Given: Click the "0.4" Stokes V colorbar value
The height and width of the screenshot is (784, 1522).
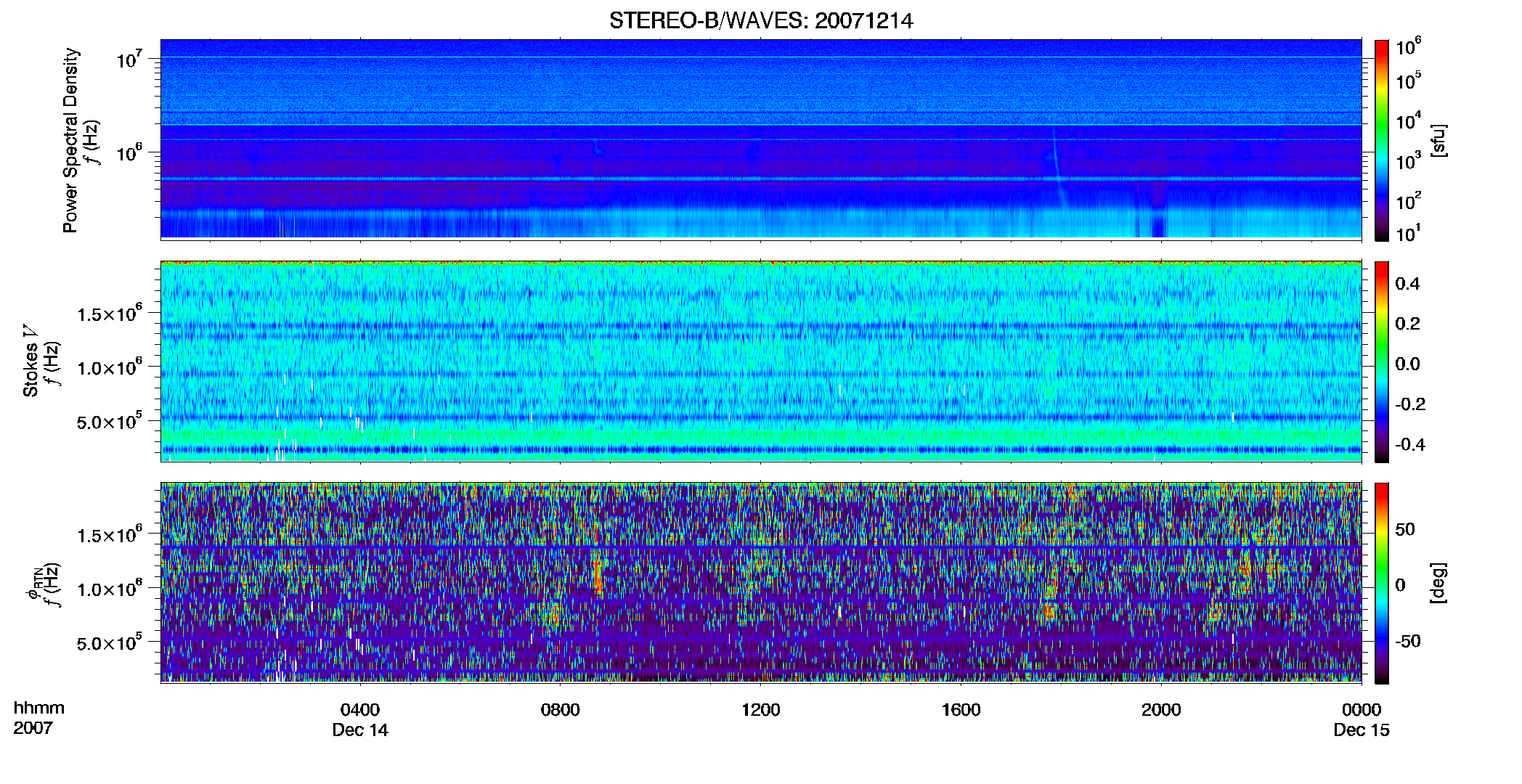Looking at the screenshot, I should 1407,284.
